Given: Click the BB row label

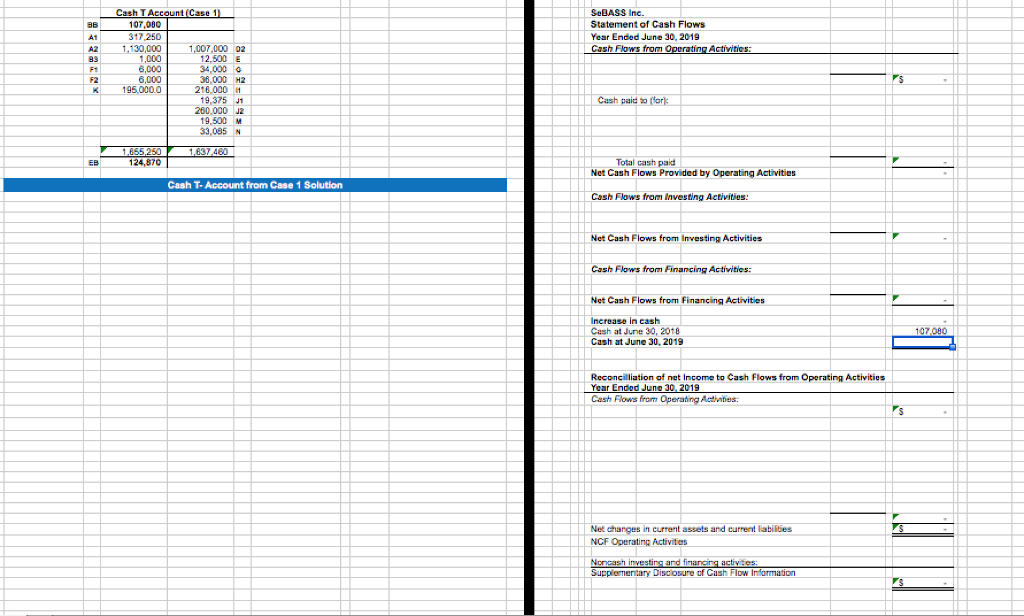Looking at the screenshot, I should (92, 25).
